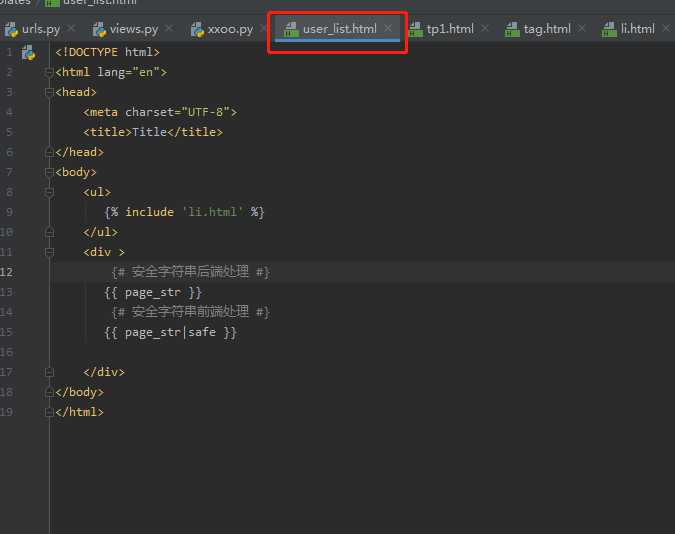The height and width of the screenshot is (534, 675).
Task: Click the comment on line 12
Action: (190, 272)
